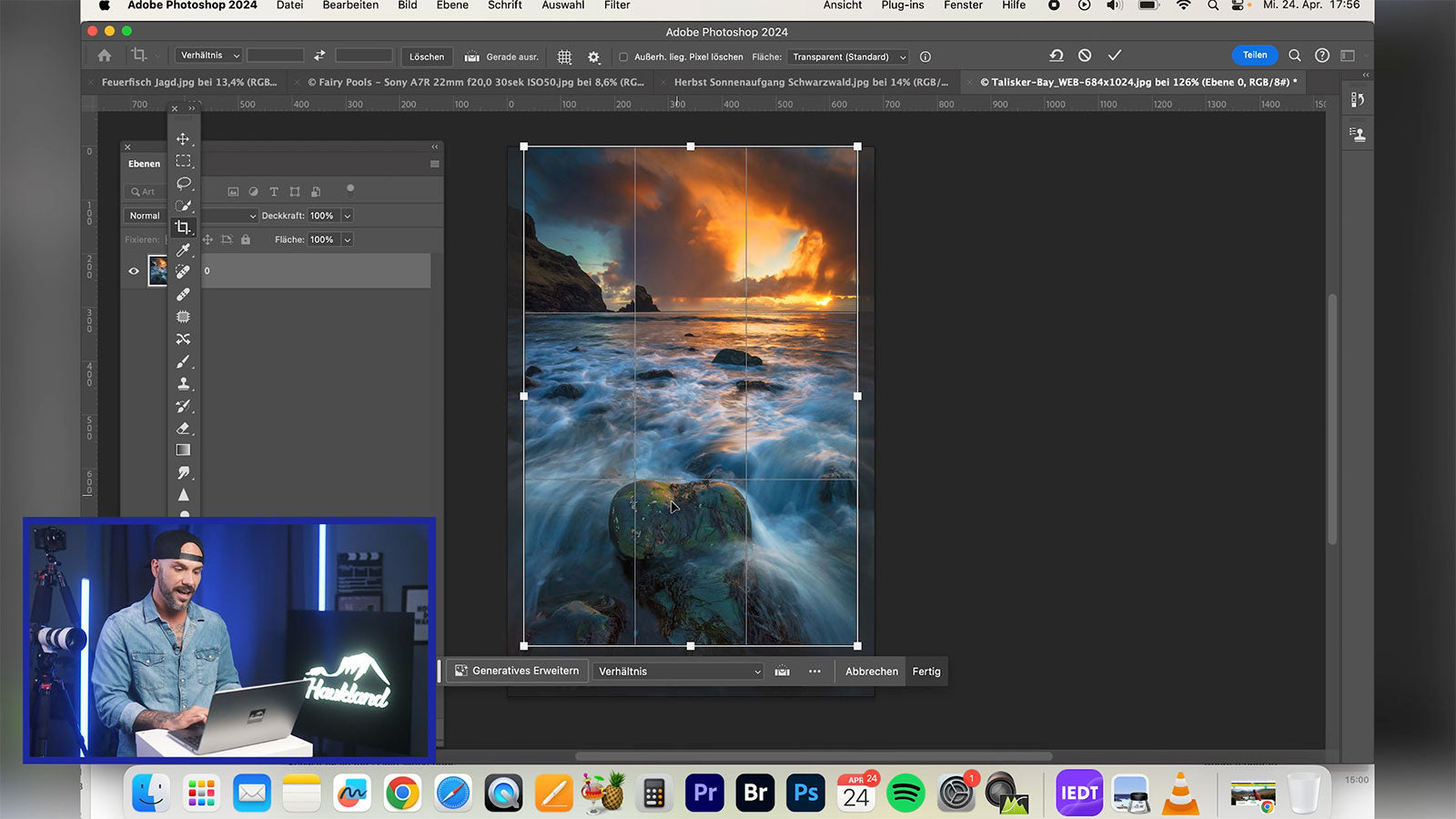Viewport: 1456px width, 819px height.
Task: Click Abbrechen in the crop taskbar
Action: click(872, 672)
